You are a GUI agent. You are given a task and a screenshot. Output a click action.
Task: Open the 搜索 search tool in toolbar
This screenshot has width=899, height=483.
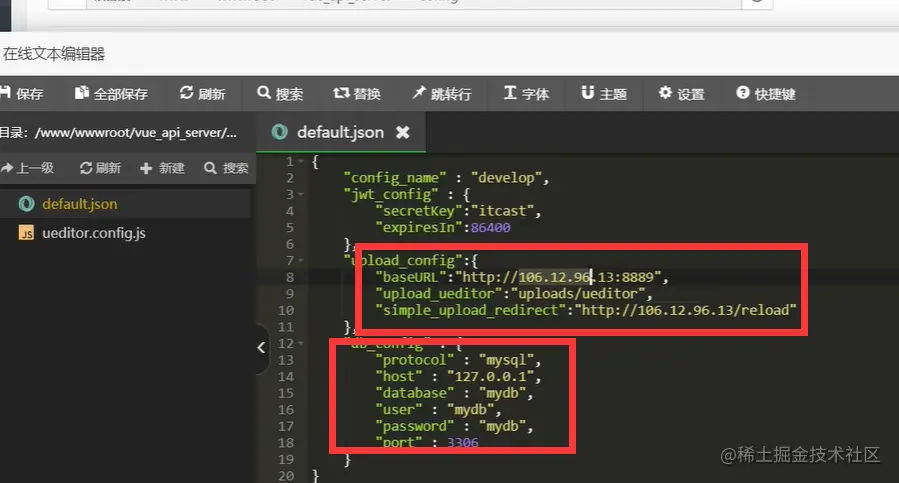click(x=280, y=94)
